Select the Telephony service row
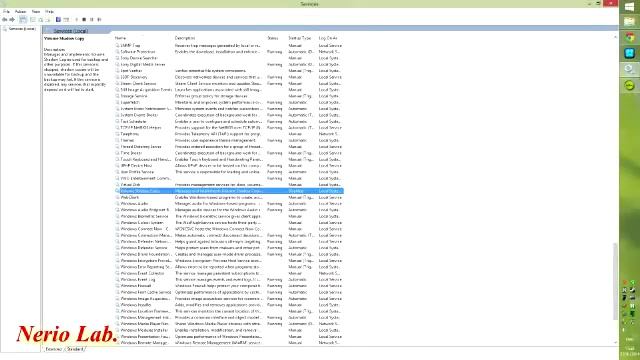640x360 pixels. [x=229, y=134]
